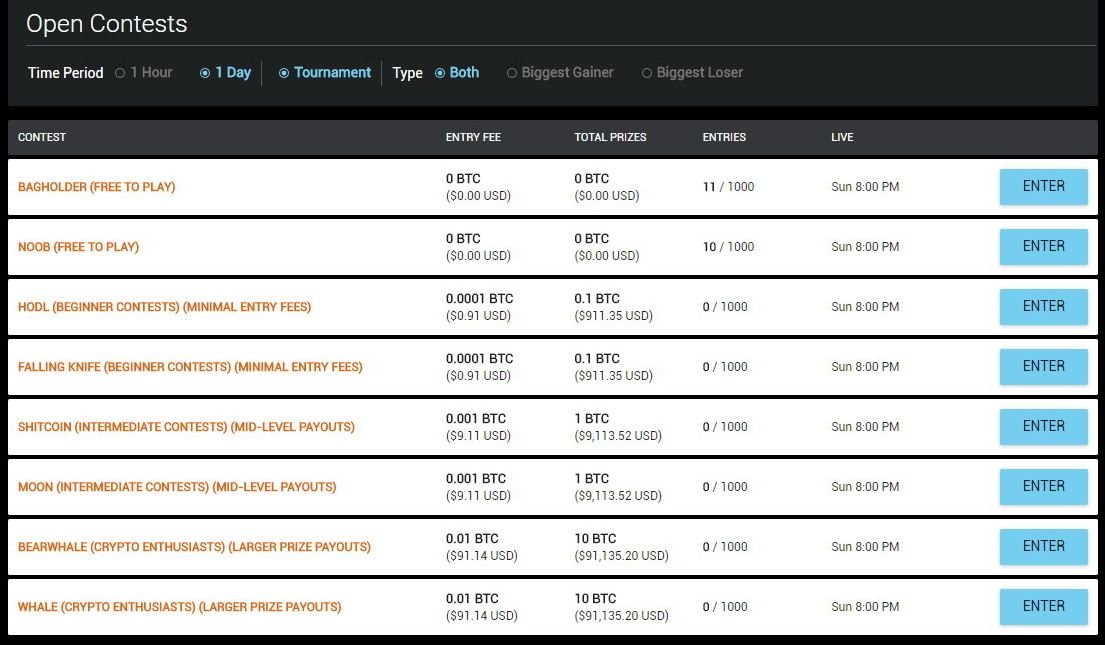Click BAGHOLDER's 0 BTC entry fee
Viewport: 1105px width, 645px height.
[463, 178]
